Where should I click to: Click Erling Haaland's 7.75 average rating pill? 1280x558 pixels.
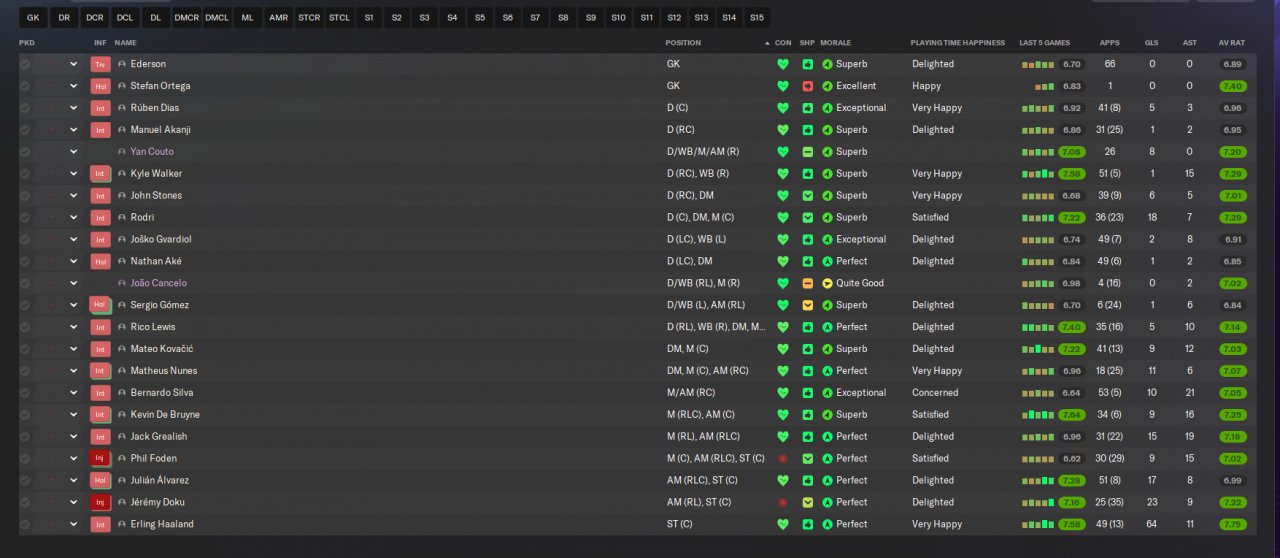(x=1233, y=524)
